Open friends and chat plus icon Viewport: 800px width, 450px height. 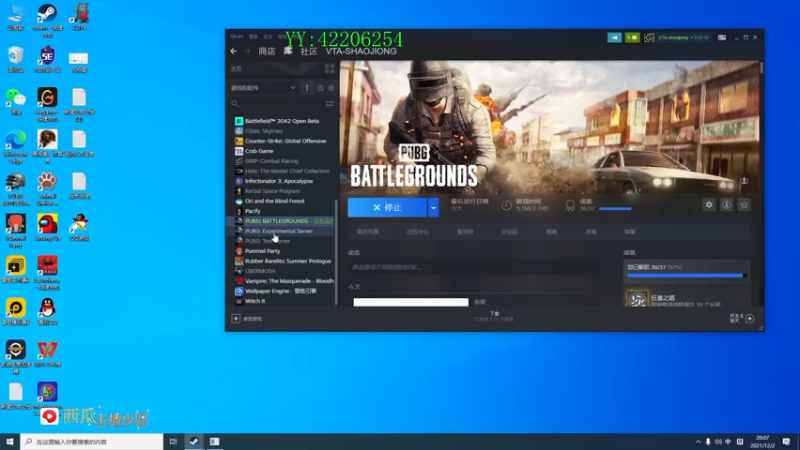tap(749, 318)
